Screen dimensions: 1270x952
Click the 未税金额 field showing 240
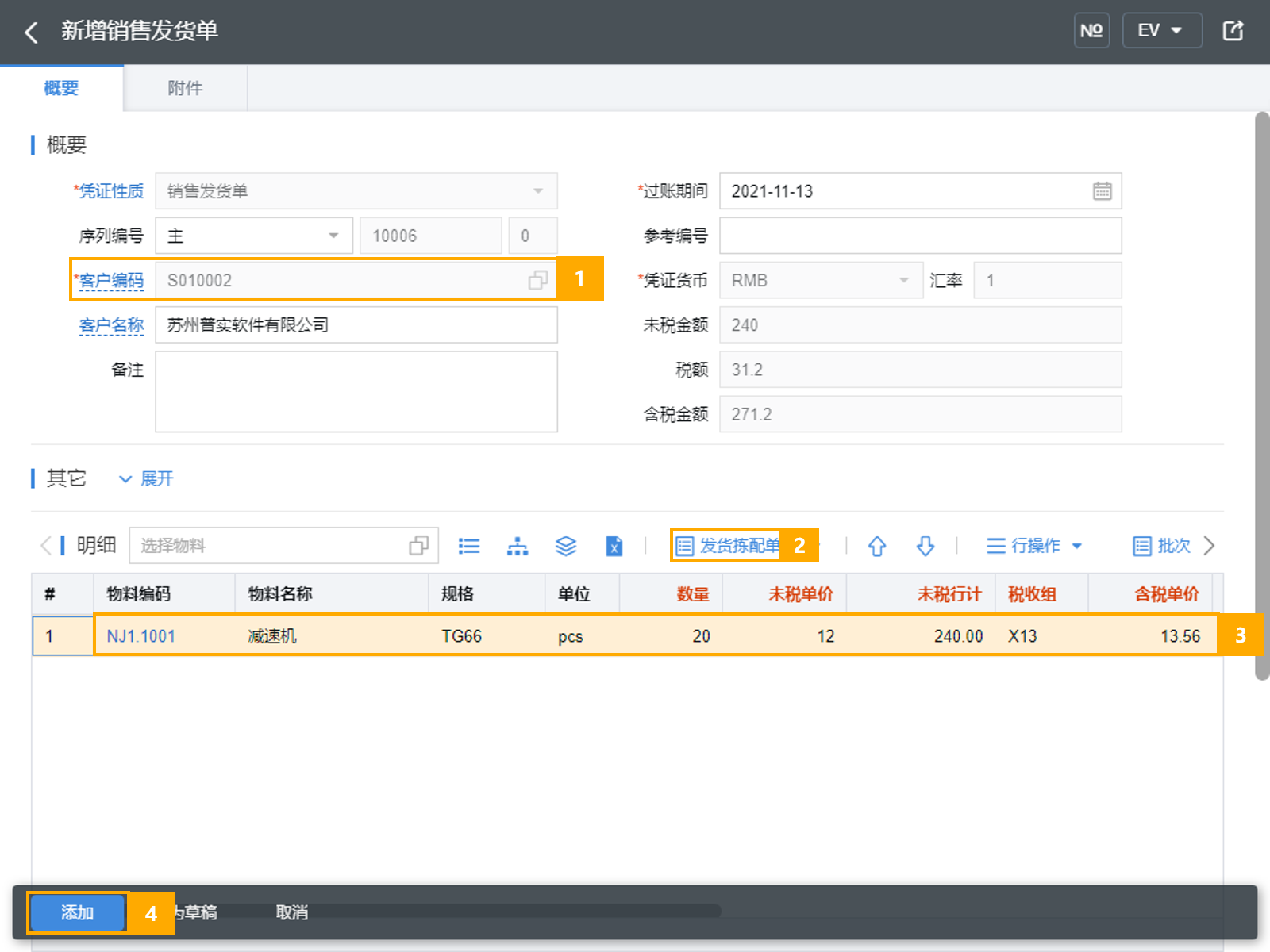920,325
